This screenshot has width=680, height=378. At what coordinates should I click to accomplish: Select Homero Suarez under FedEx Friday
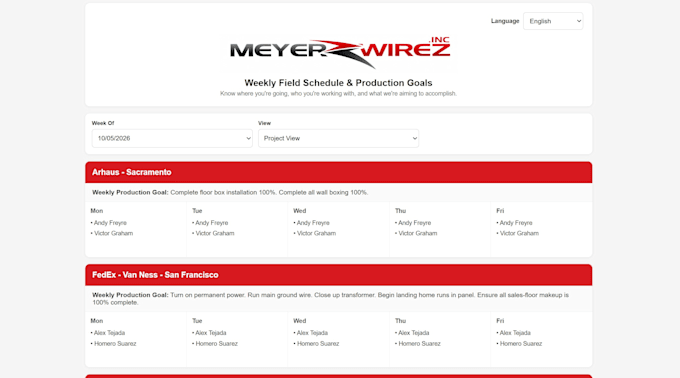521,344
